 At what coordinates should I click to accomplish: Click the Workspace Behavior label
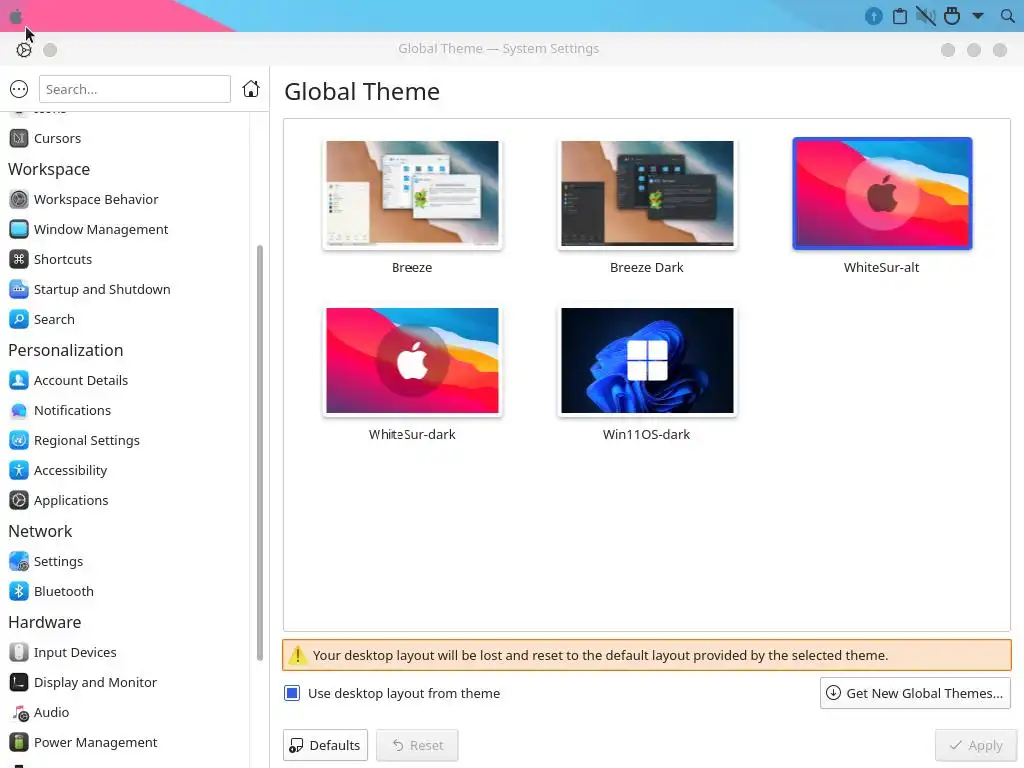96,199
